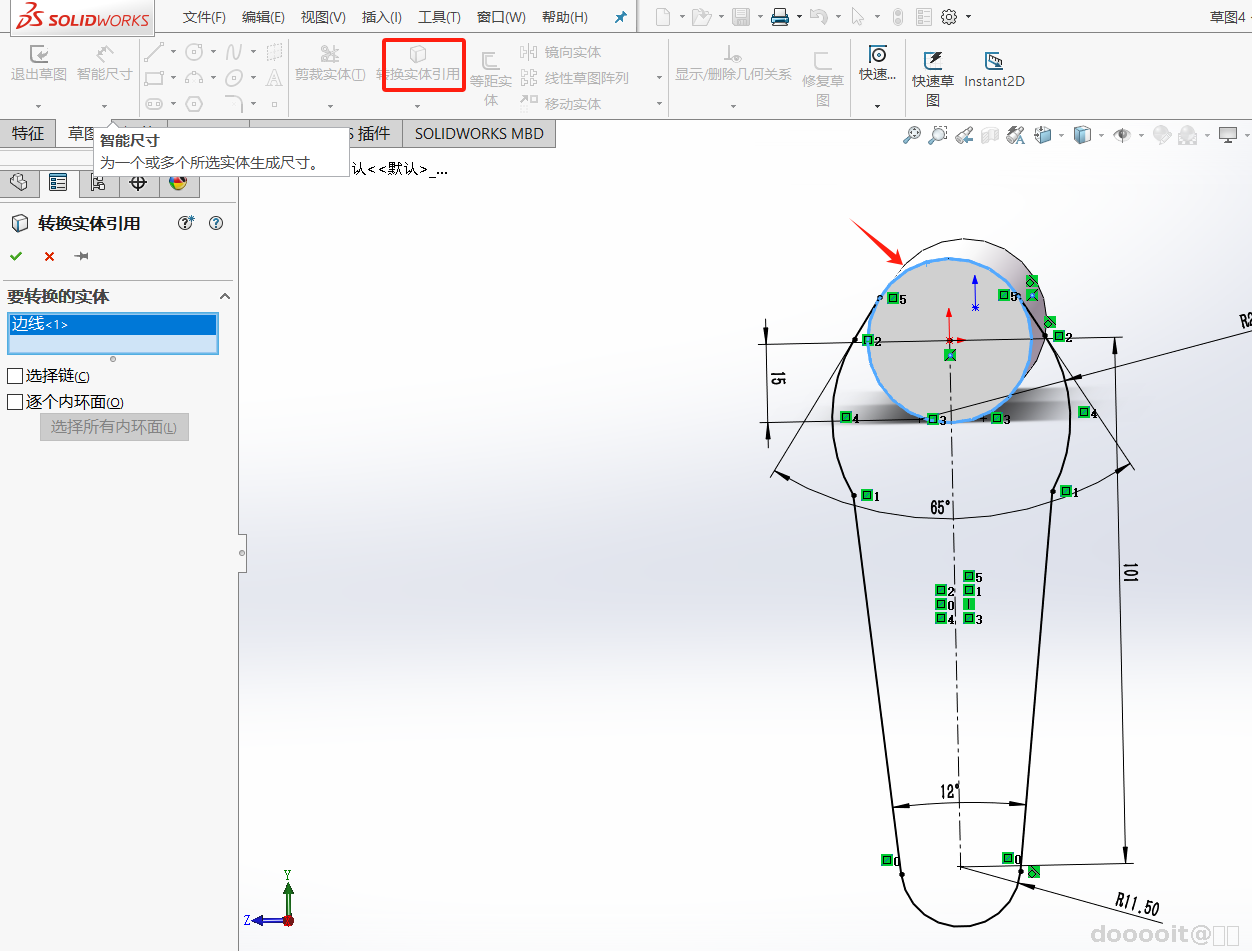Open the 插入(I) menu

coord(381,17)
